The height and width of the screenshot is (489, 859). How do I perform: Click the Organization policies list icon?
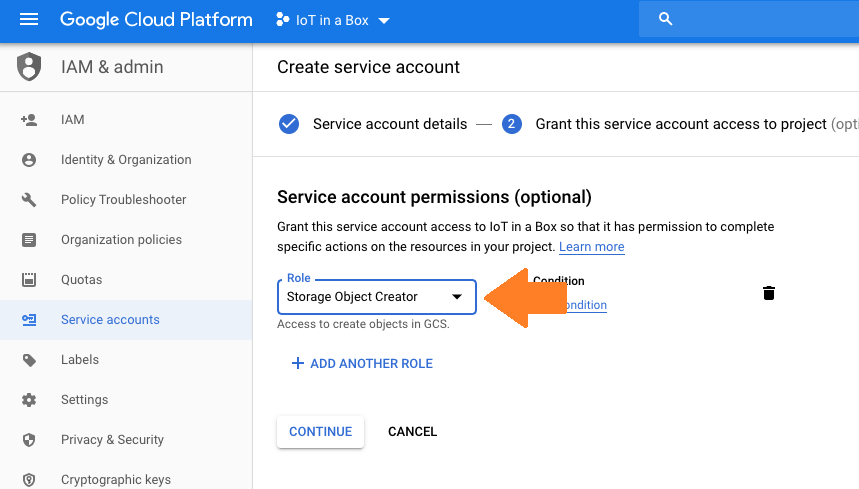pos(29,239)
